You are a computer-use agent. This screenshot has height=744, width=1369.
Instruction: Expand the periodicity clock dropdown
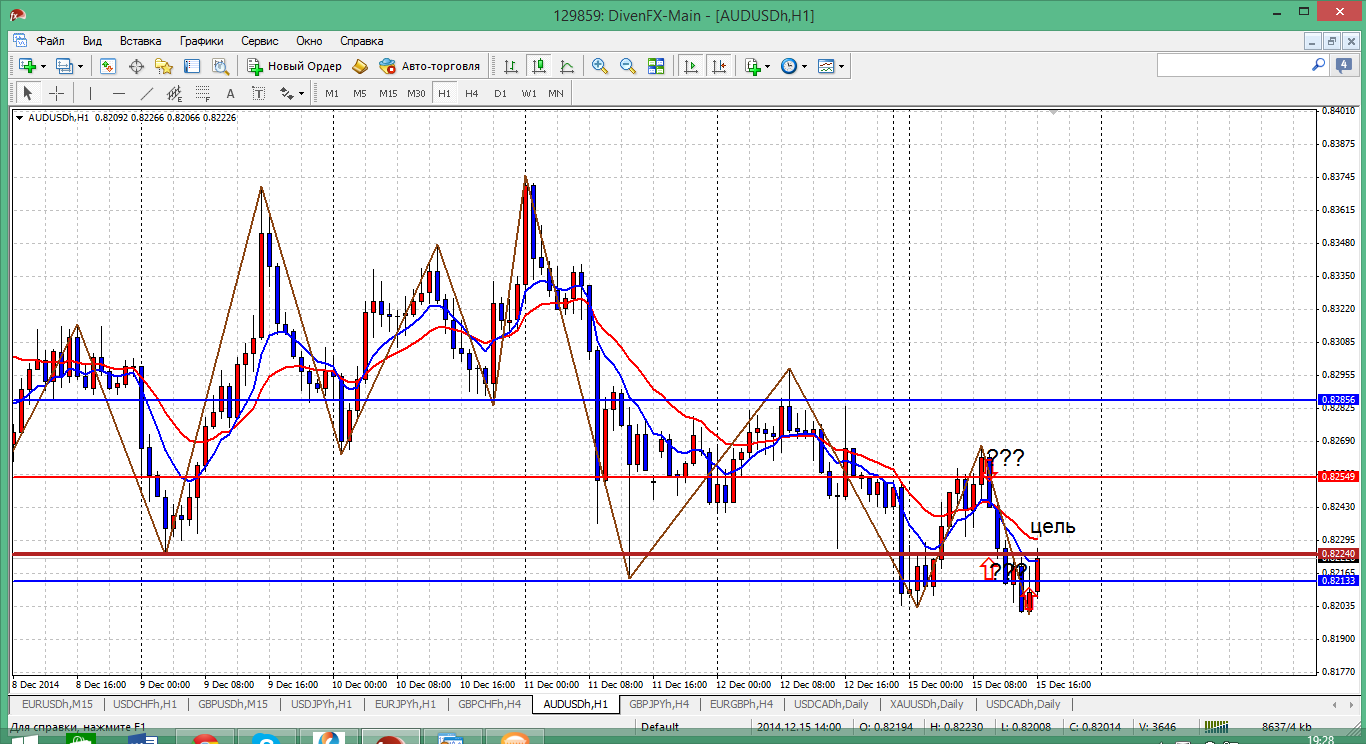pos(793,66)
